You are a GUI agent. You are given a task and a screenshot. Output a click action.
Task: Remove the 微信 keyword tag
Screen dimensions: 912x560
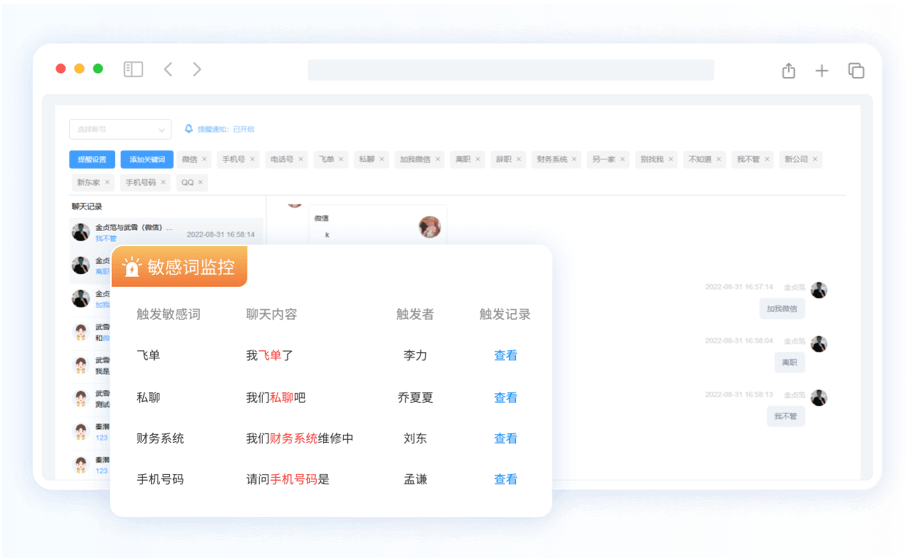205,159
